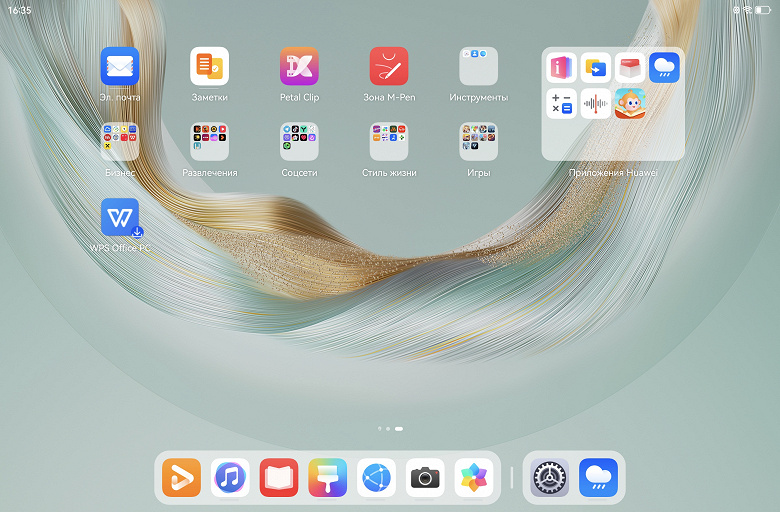Open the Tips app in Huawei folder
Image resolution: width=780 pixels, height=512 pixels.
coord(561,68)
